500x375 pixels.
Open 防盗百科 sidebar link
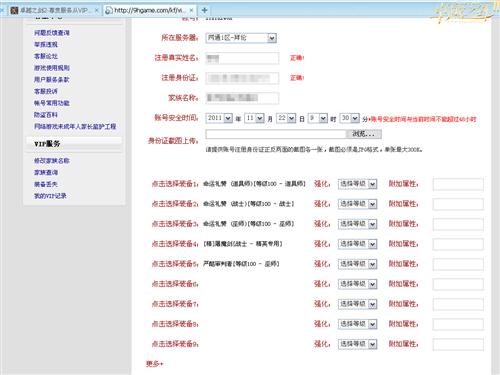46,115
